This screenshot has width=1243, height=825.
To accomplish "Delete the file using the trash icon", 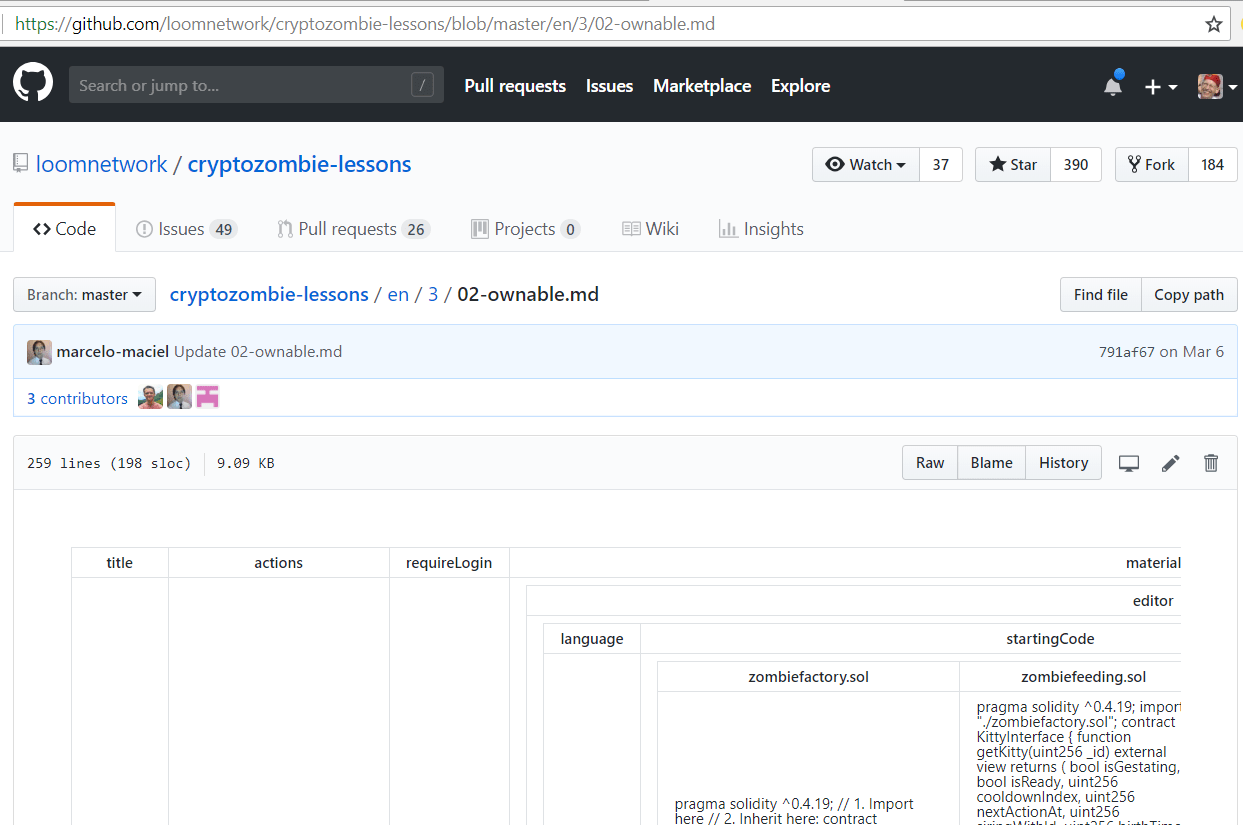I will click(x=1211, y=462).
